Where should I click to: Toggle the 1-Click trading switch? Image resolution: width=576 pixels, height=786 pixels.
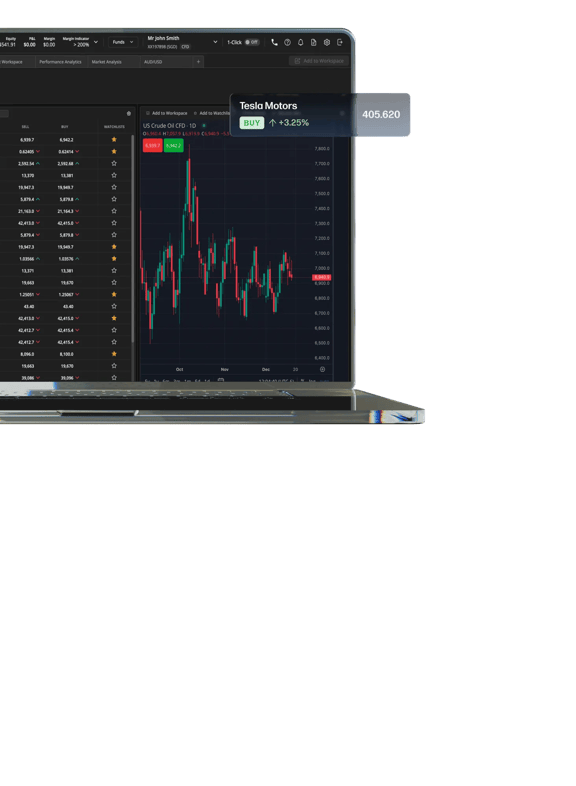[252, 43]
